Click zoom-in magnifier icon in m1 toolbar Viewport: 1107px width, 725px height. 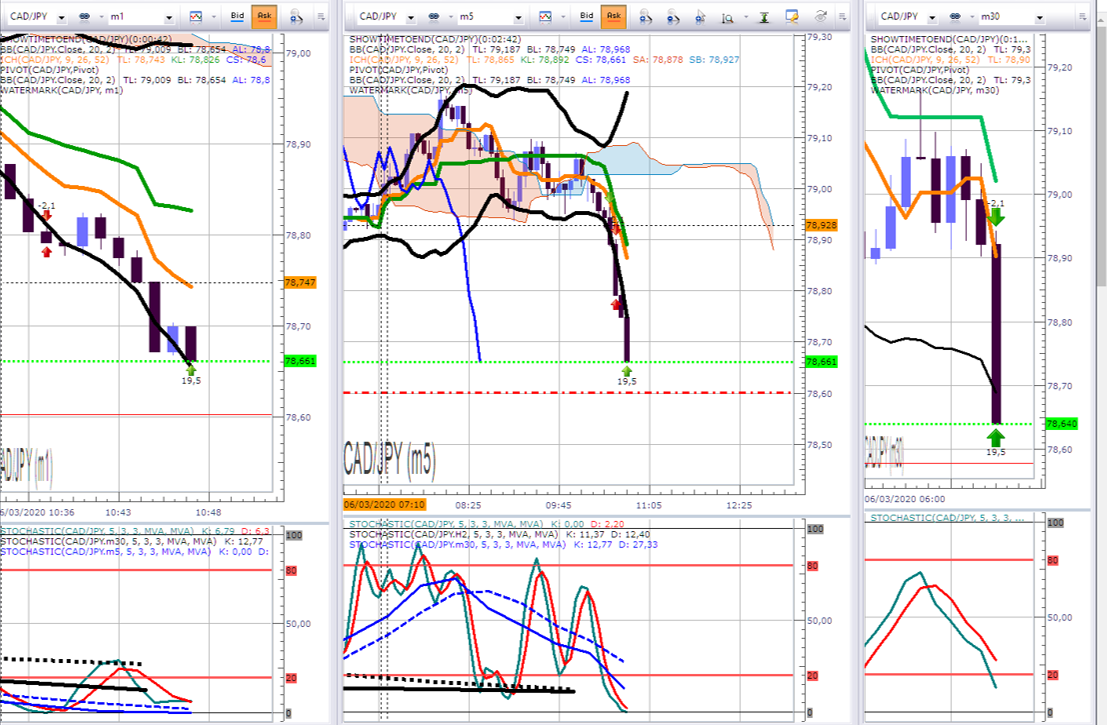[x=296, y=17]
